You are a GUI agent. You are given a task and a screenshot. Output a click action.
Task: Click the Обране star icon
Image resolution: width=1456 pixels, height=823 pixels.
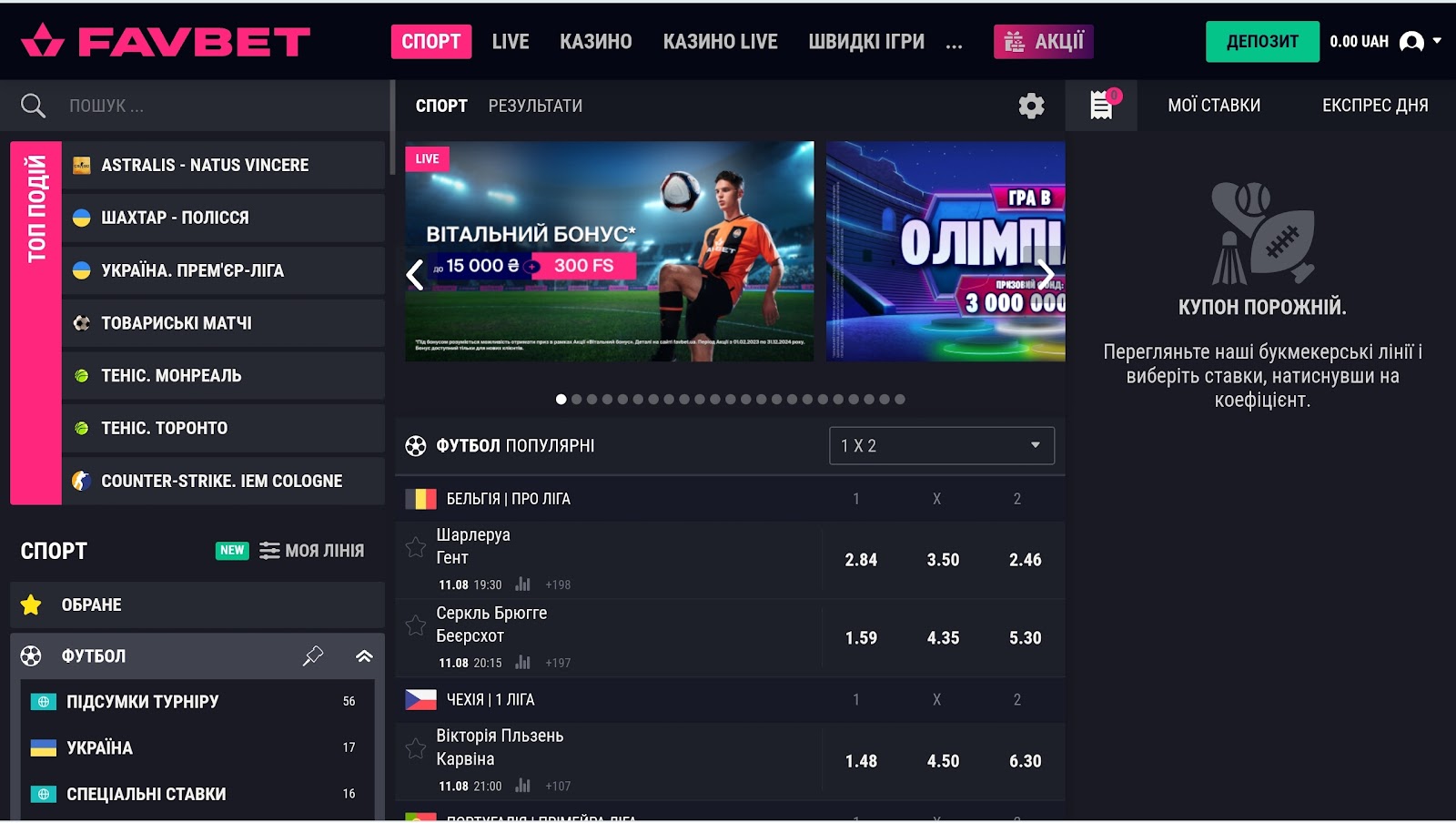31,605
